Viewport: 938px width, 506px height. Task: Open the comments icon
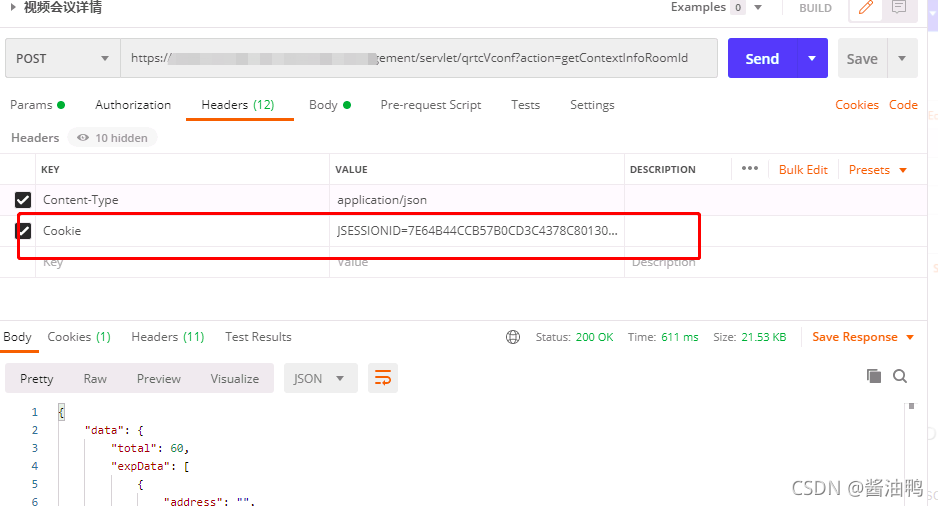899,8
